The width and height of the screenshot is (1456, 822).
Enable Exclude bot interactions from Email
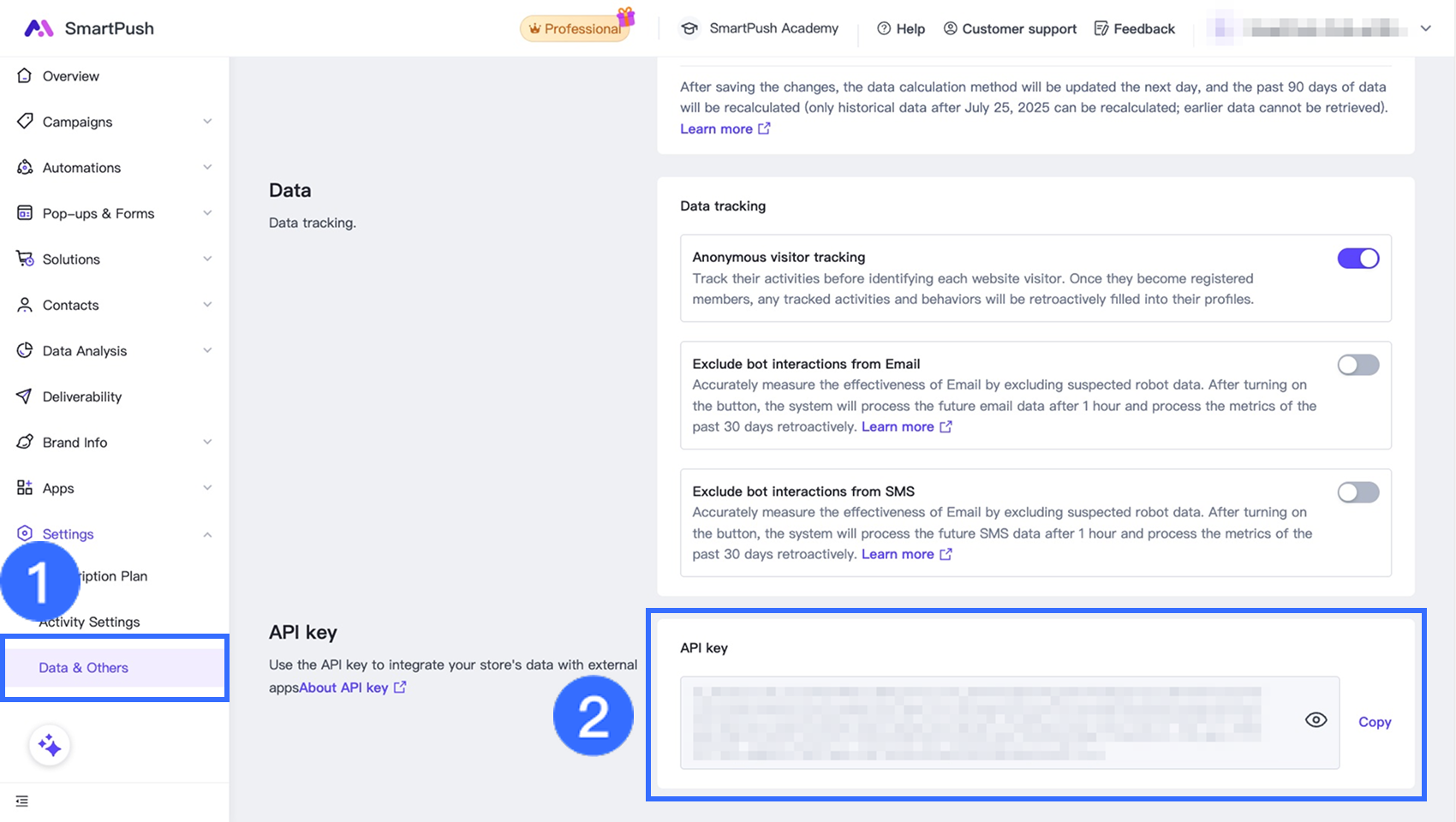1358,366
